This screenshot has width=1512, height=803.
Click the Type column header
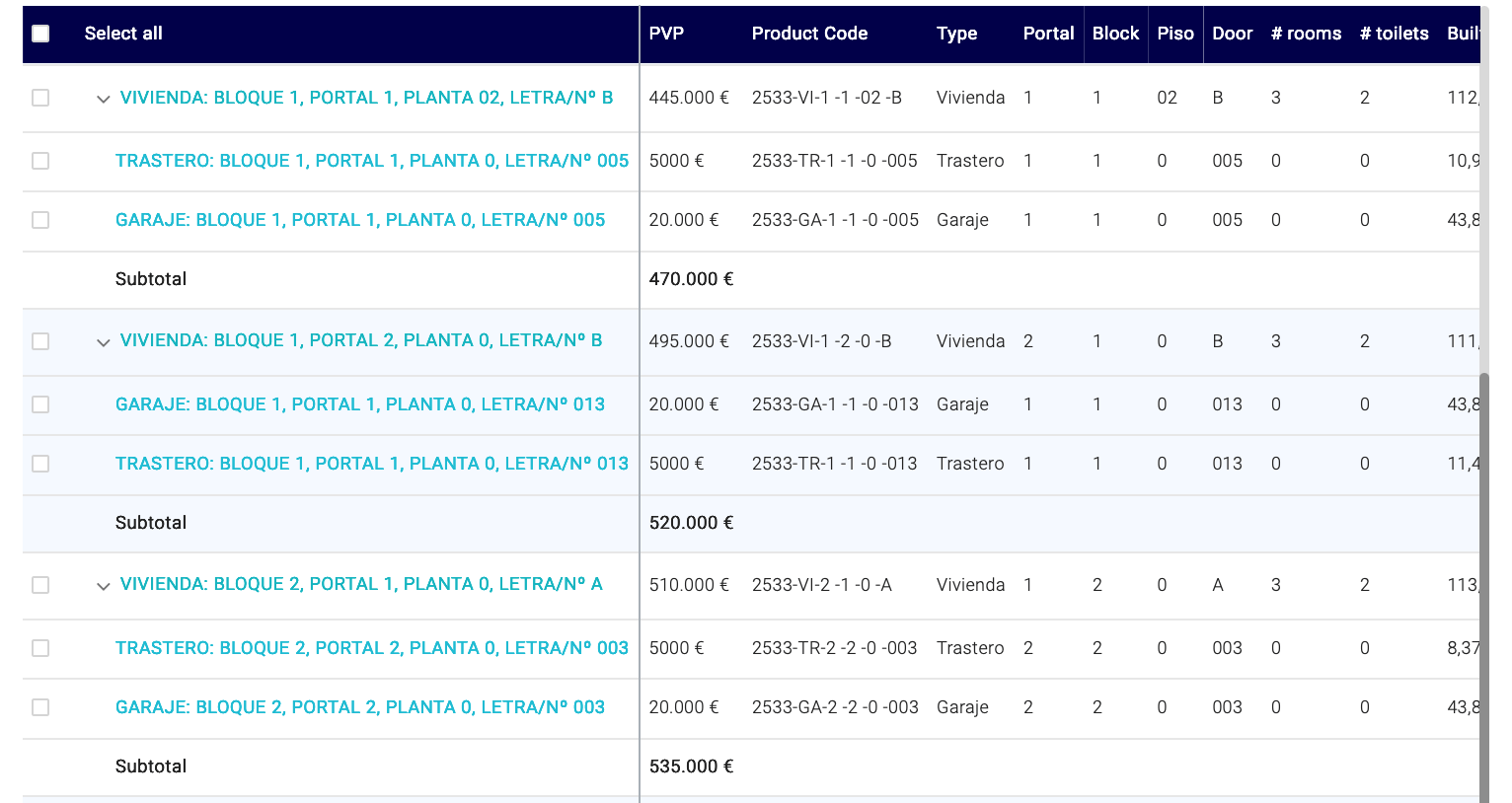tap(956, 34)
